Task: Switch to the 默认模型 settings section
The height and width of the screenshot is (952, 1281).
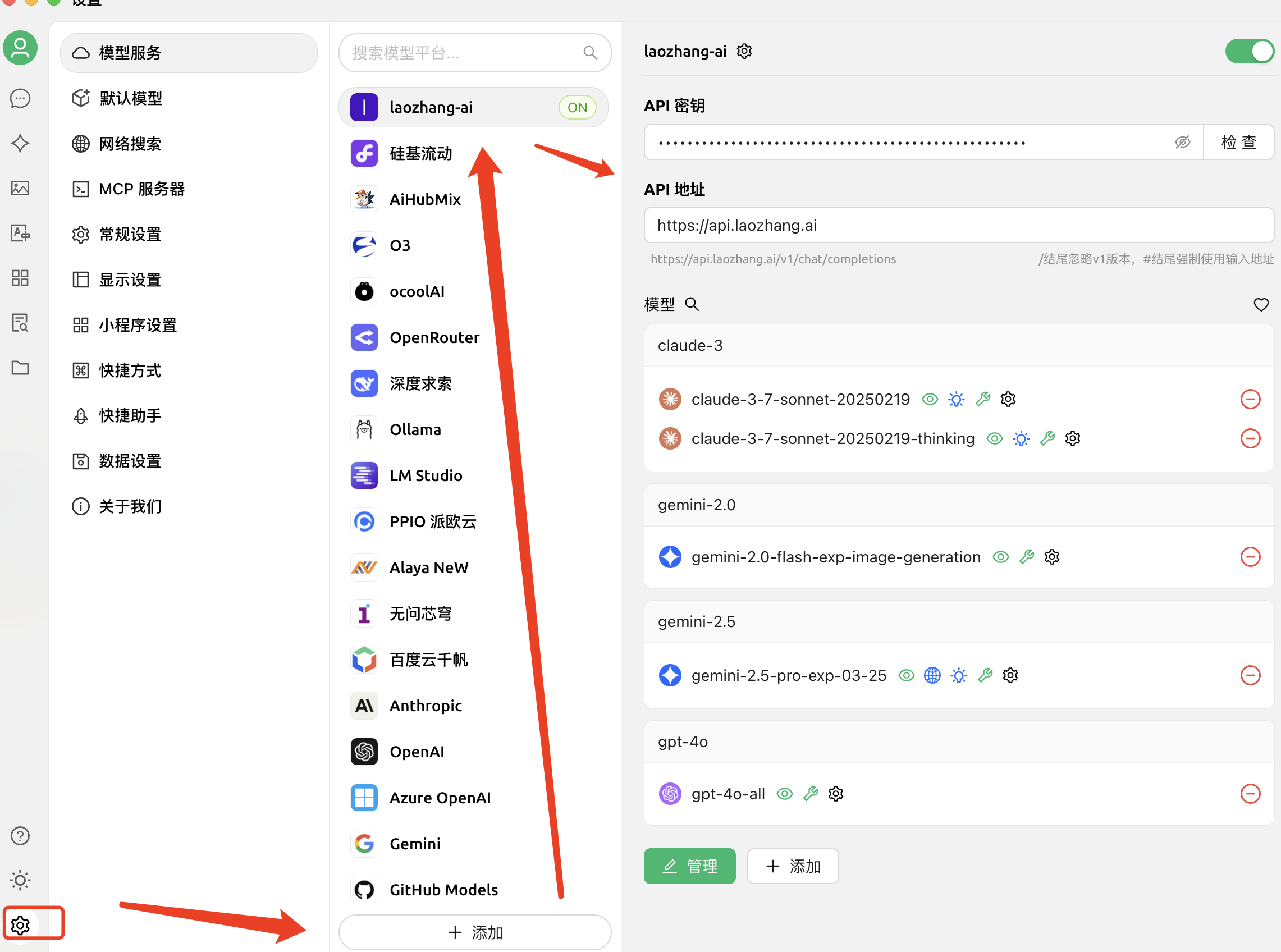Action: (130, 98)
